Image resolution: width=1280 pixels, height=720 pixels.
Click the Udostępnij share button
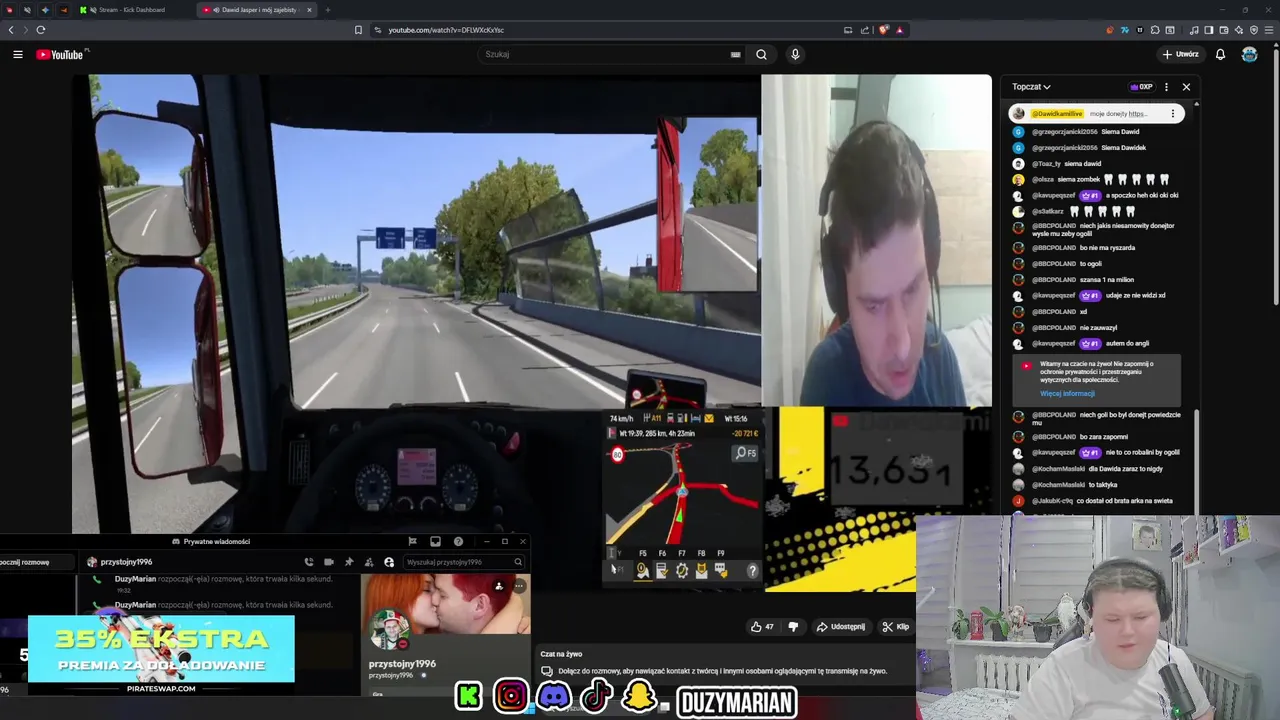[x=841, y=627]
